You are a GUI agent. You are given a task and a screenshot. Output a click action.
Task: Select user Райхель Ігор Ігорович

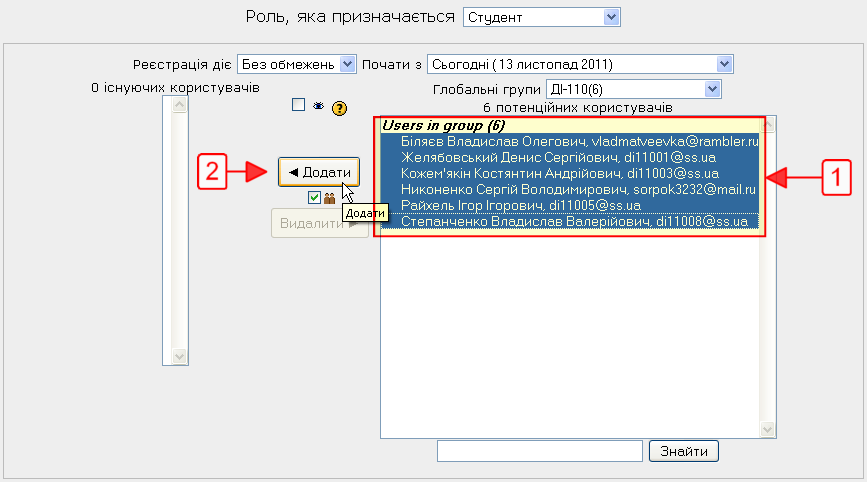(570, 206)
